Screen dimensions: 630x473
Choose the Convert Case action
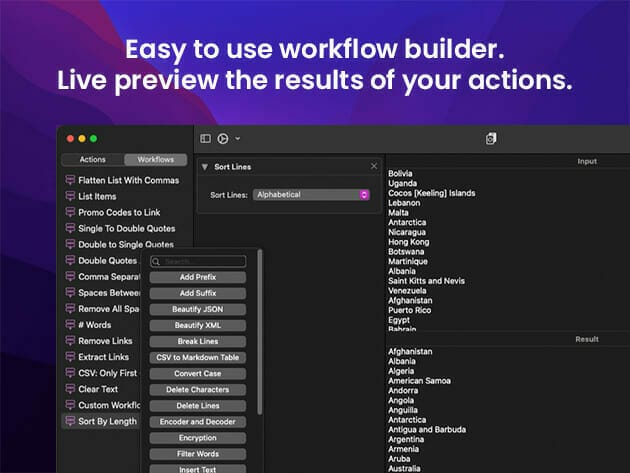click(198, 373)
